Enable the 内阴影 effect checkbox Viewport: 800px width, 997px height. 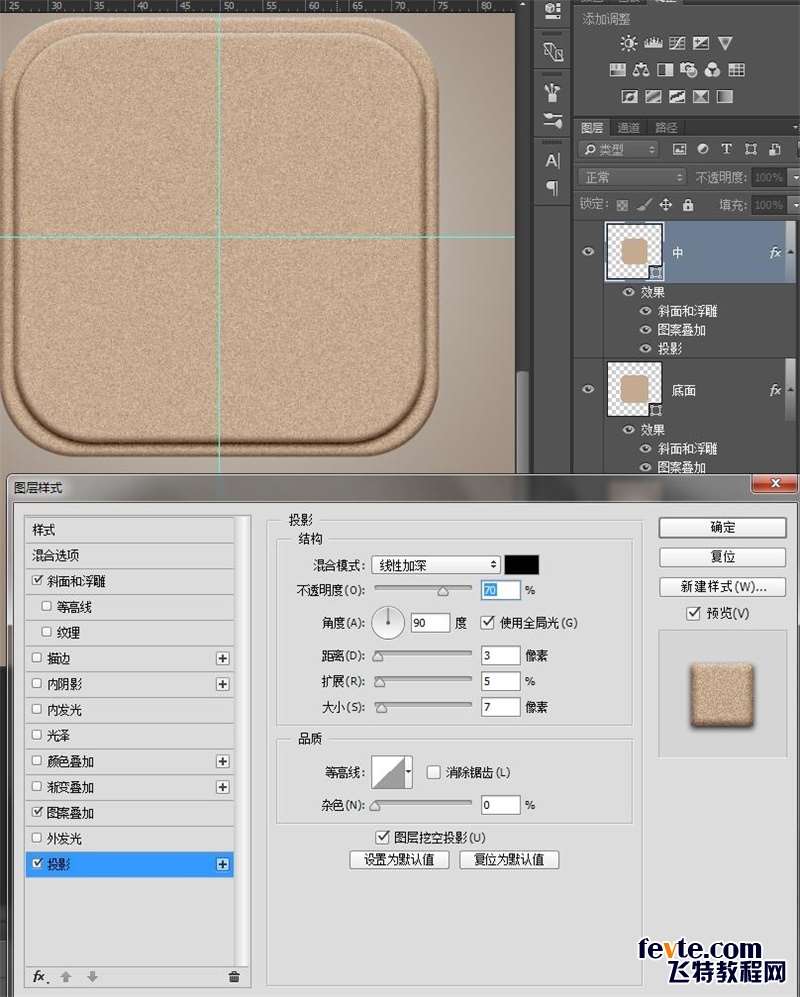pyautogui.click(x=38, y=685)
